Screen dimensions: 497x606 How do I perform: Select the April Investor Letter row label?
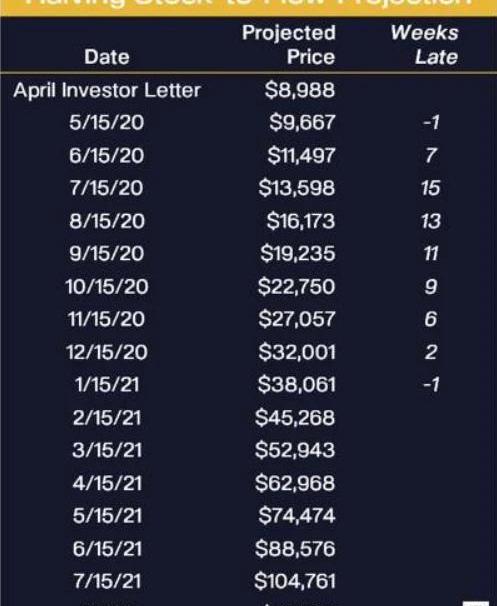tap(107, 90)
